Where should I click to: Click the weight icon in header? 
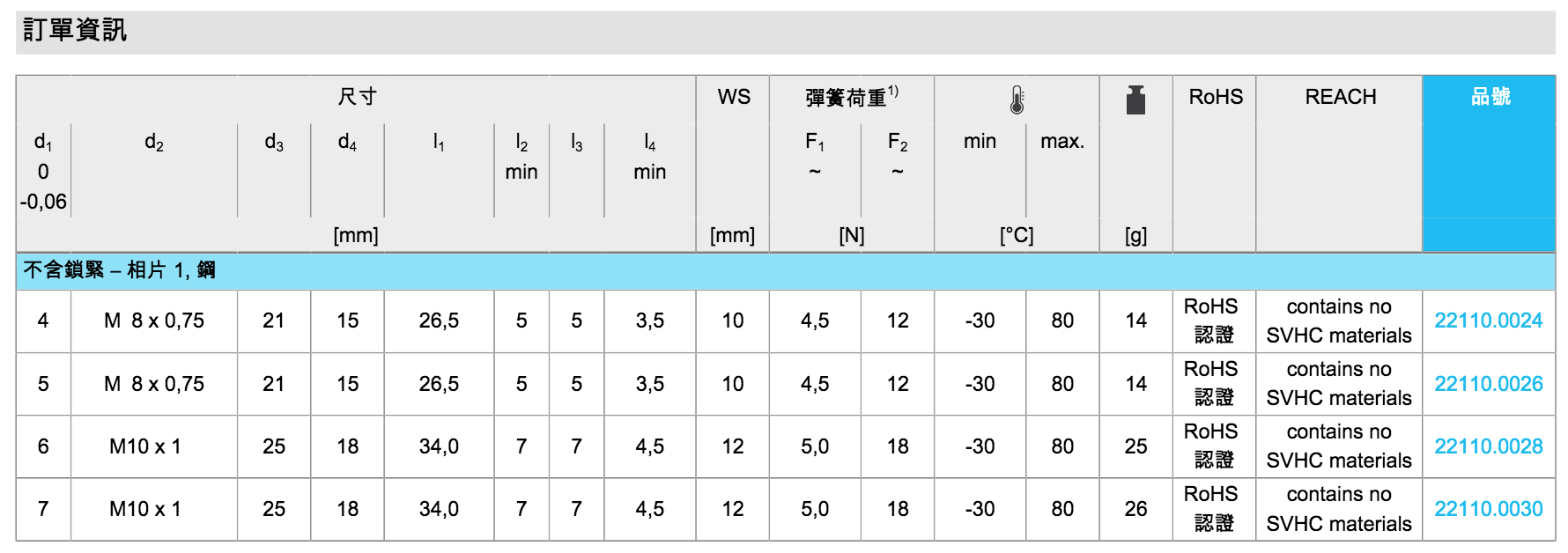click(x=1135, y=100)
